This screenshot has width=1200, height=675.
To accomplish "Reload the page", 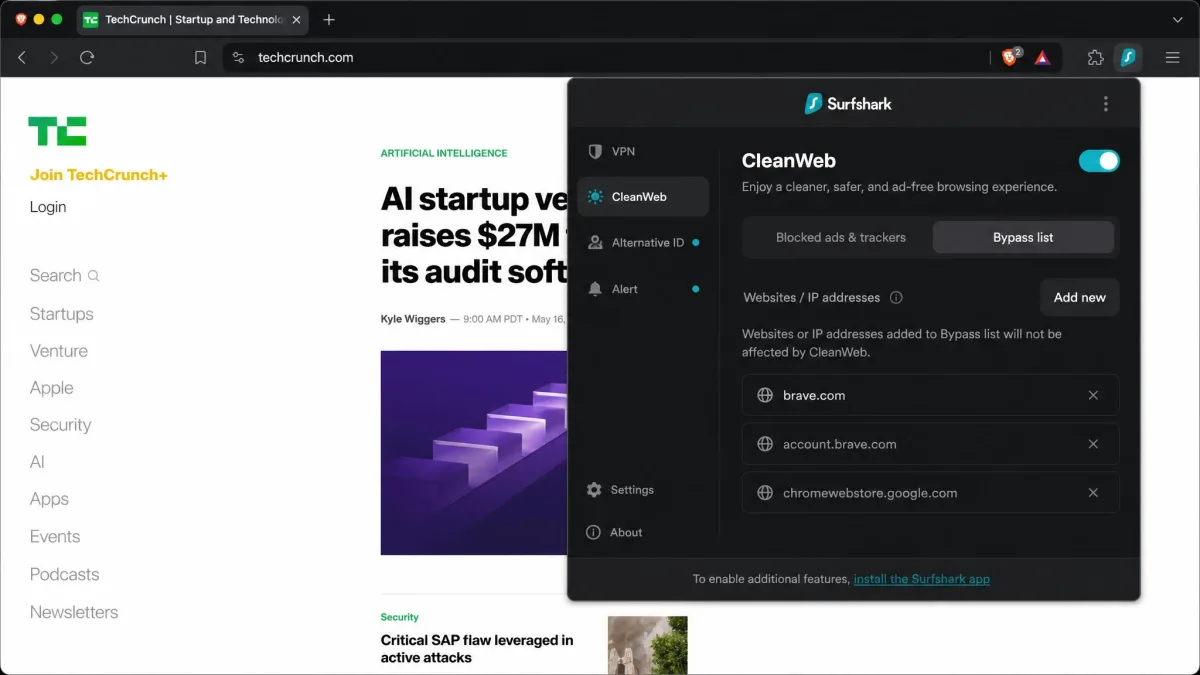I will pyautogui.click(x=87, y=58).
